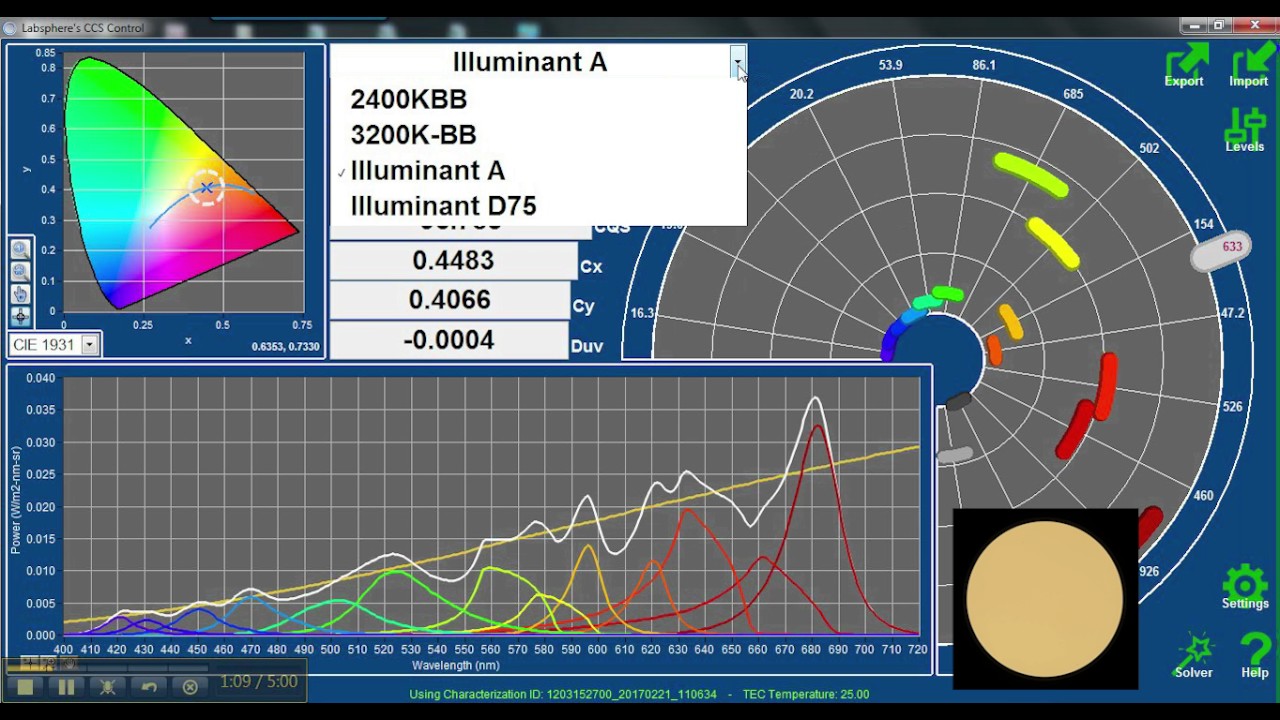Click the light gray channel bar below the dial
This screenshot has height=720, width=1280.
pyautogui.click(x=955, y=455)
